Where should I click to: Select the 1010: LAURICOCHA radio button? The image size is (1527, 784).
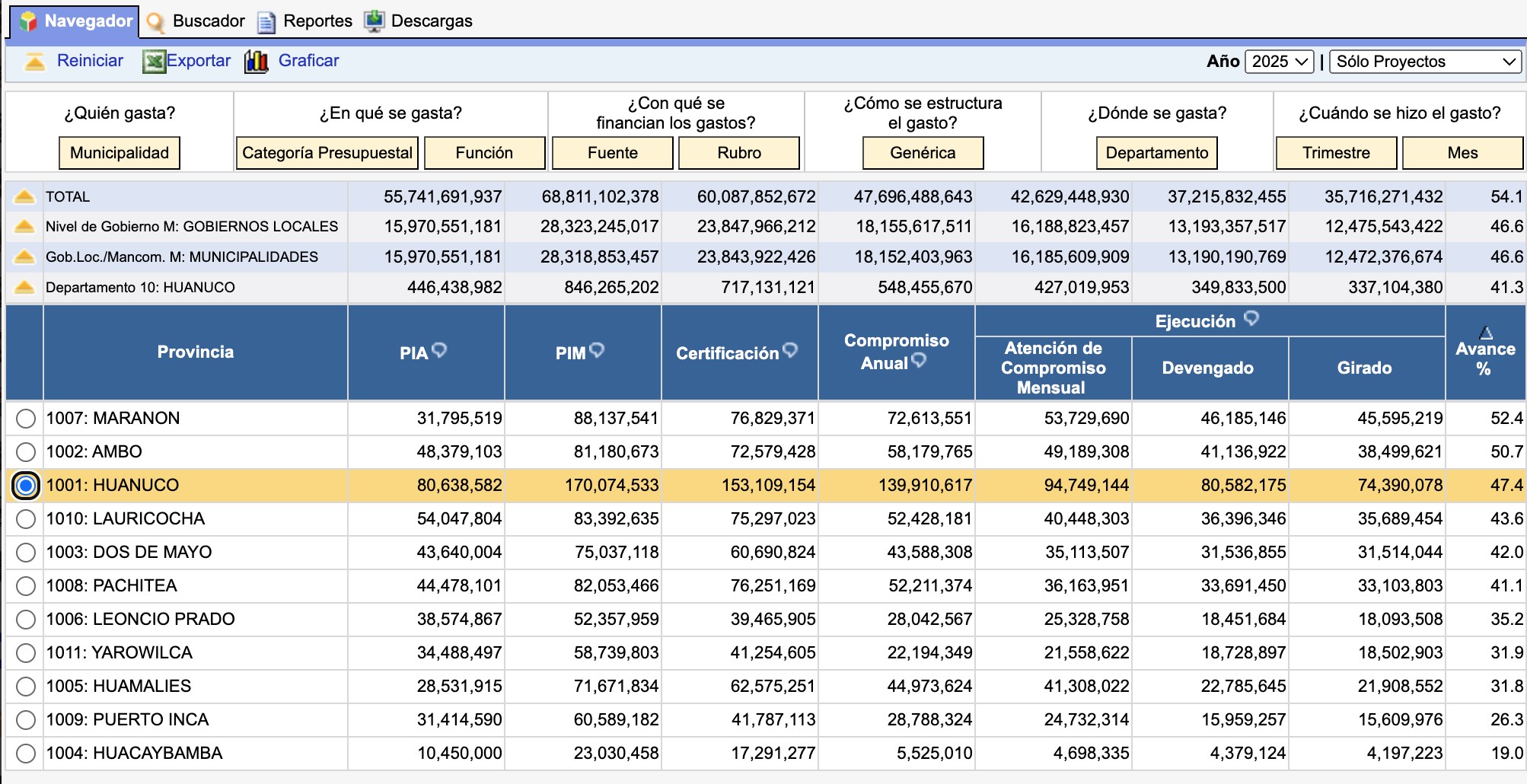(x=26, y=519)
